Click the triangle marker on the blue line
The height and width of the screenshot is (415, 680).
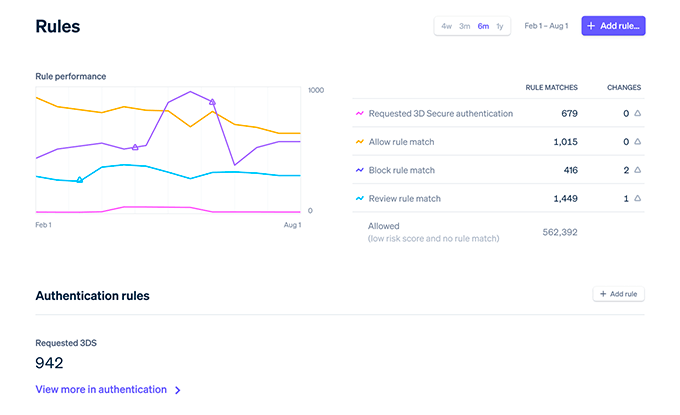pos(79,180)
